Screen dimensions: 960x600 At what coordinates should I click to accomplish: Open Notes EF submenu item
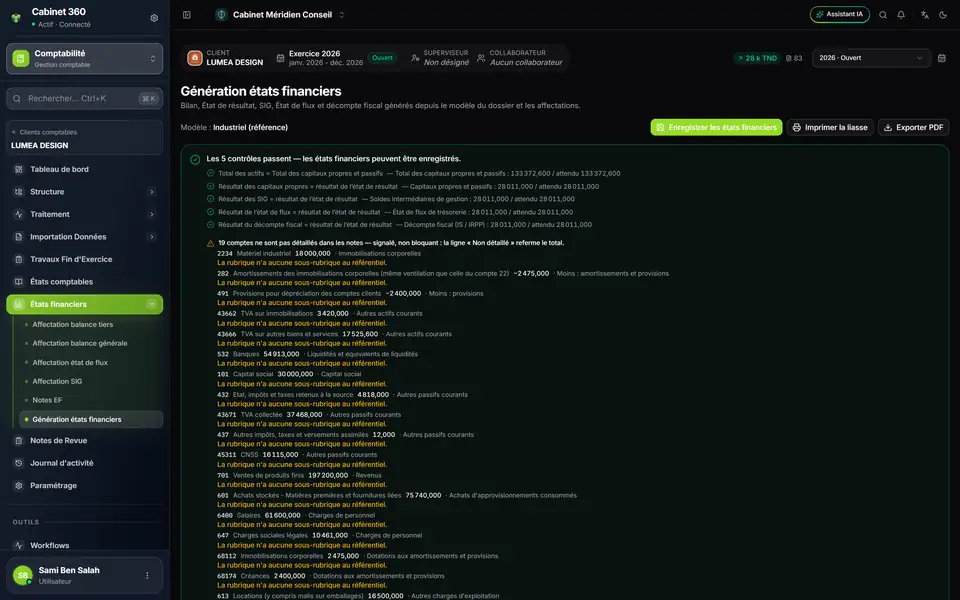pos(47,400)
